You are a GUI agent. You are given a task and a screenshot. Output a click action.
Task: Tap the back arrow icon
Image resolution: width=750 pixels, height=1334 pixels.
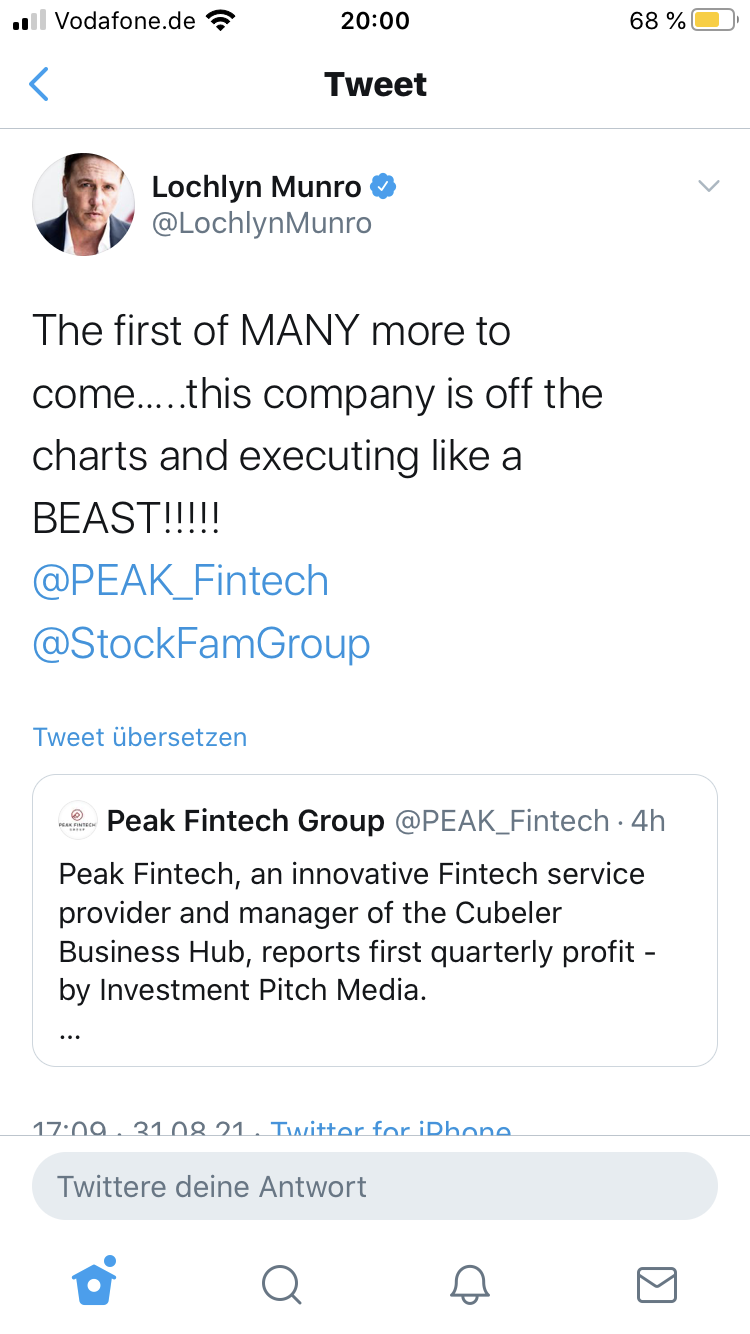click(39, 85)
